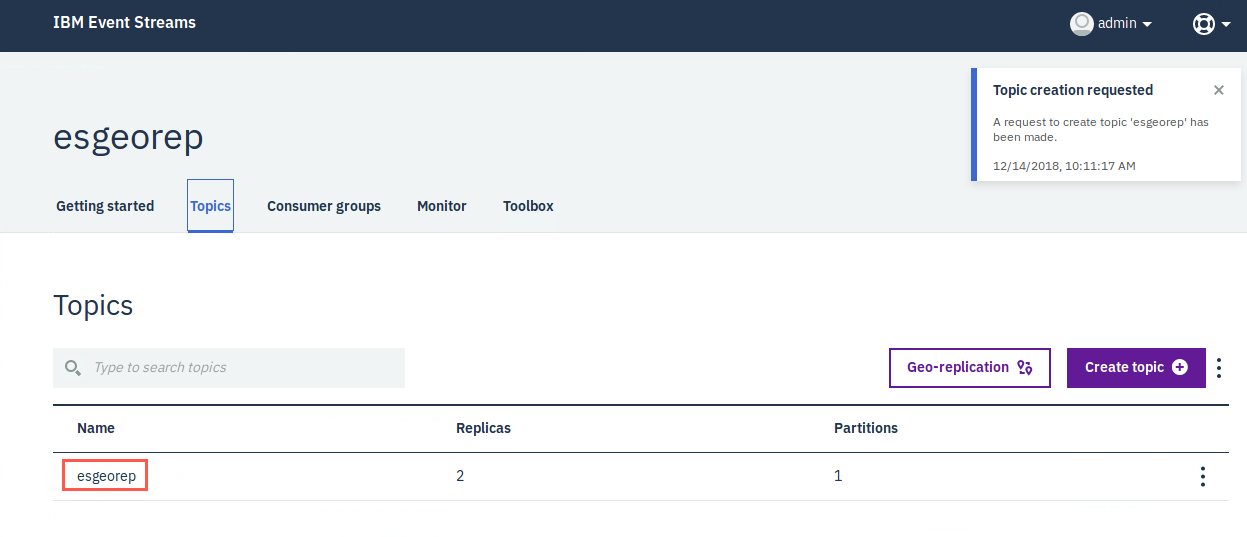The height and width of the screenshot is (537, 1247).
Task: Select the Topics tab
Action: tap(210, 206)
